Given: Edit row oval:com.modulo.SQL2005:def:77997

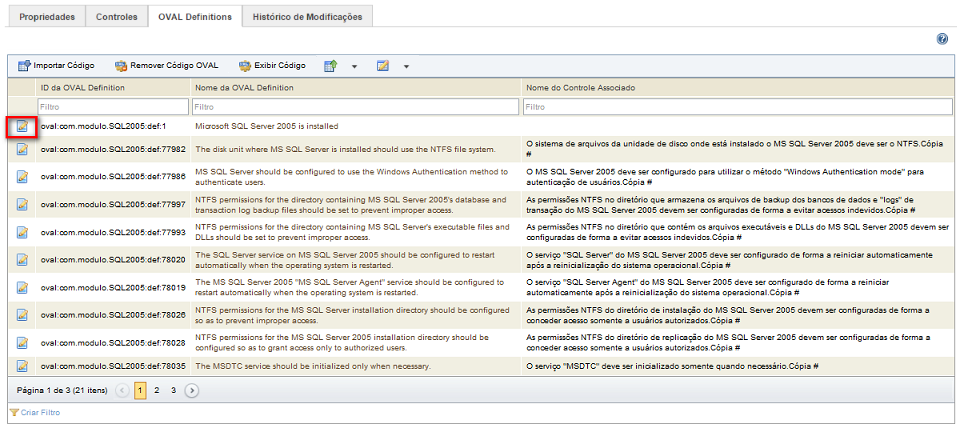Looking at the screenshot, I should point(23,204).
